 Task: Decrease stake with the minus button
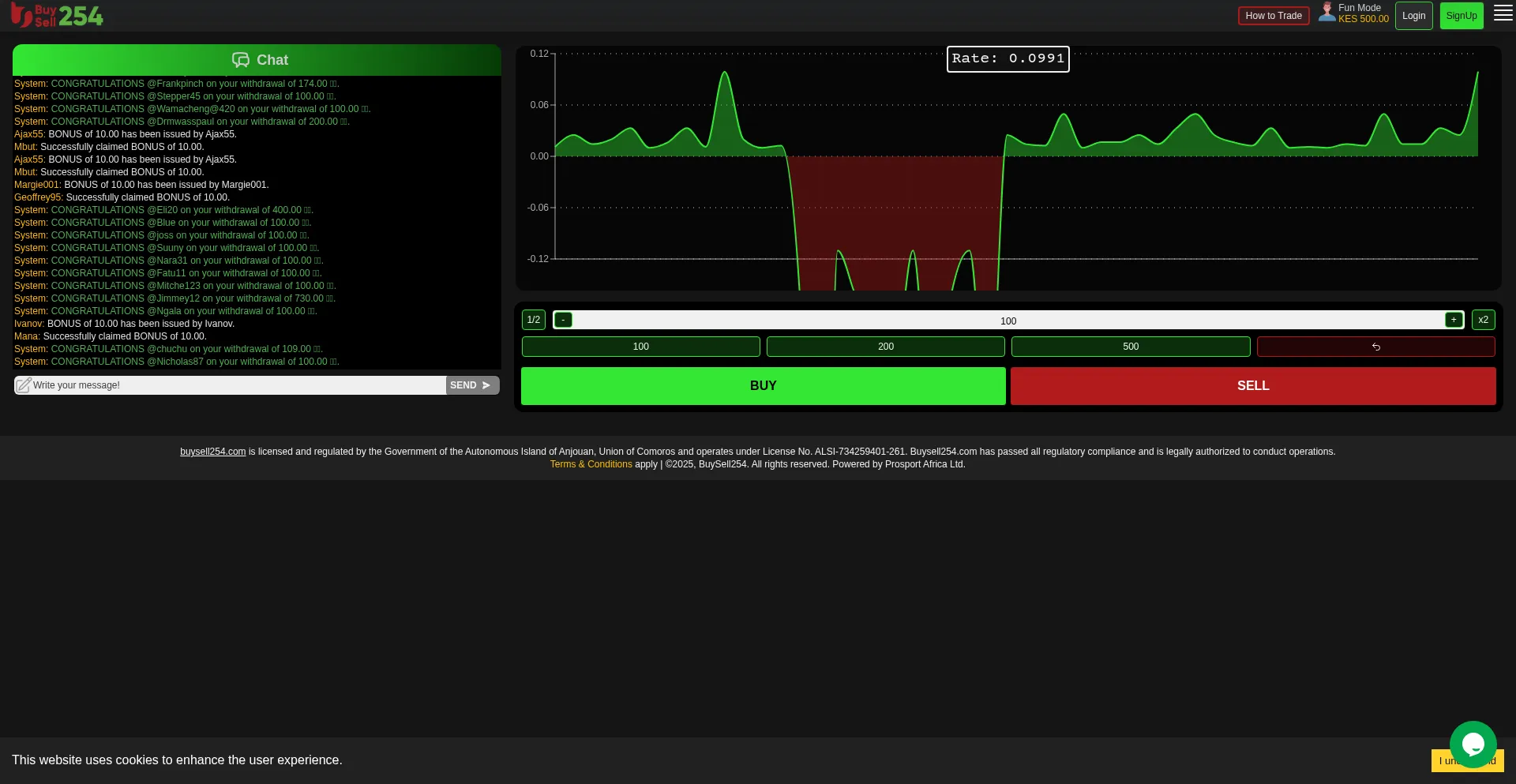pos(563,320)
